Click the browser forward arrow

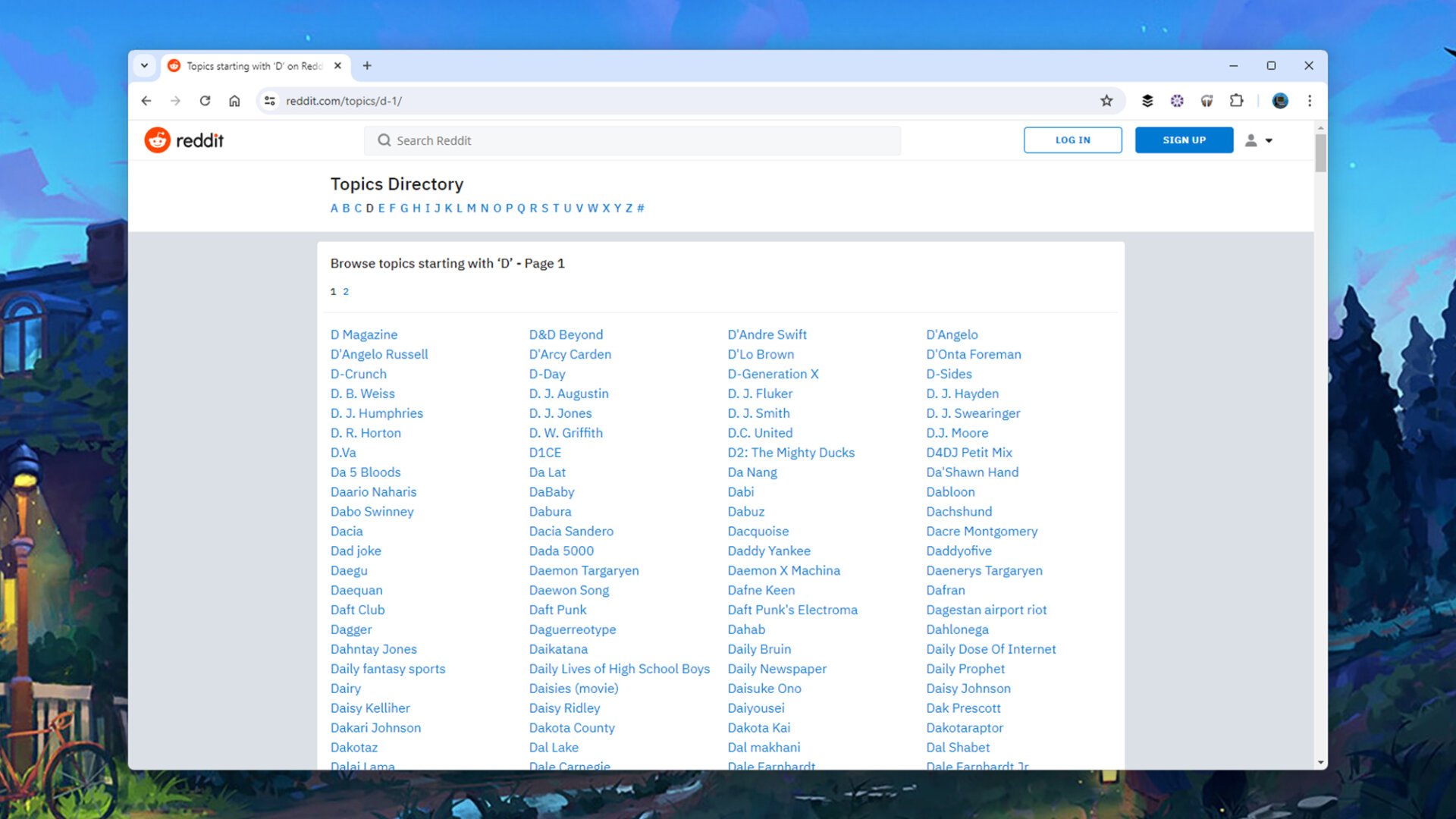click(x=175, y=101)
